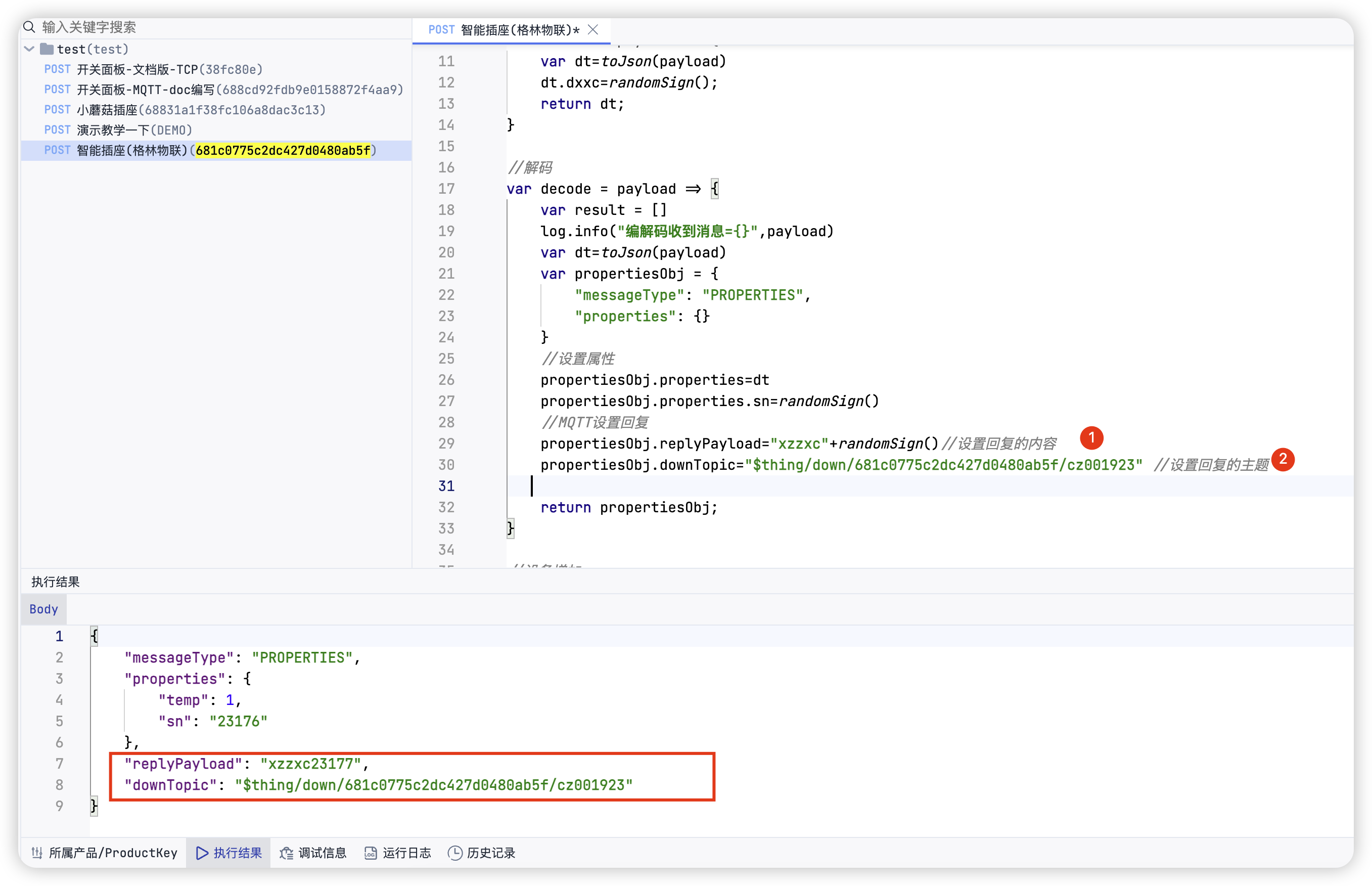Close the 智能插座(格林物联) editor tab
The height and width of the screenshot is (886, 1372).
point(593,29)
